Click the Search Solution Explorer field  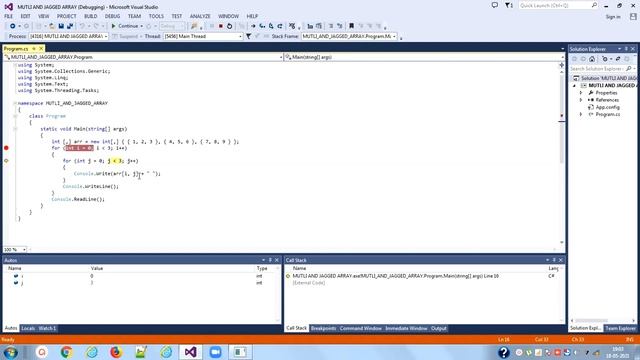(x=602, y=69)
